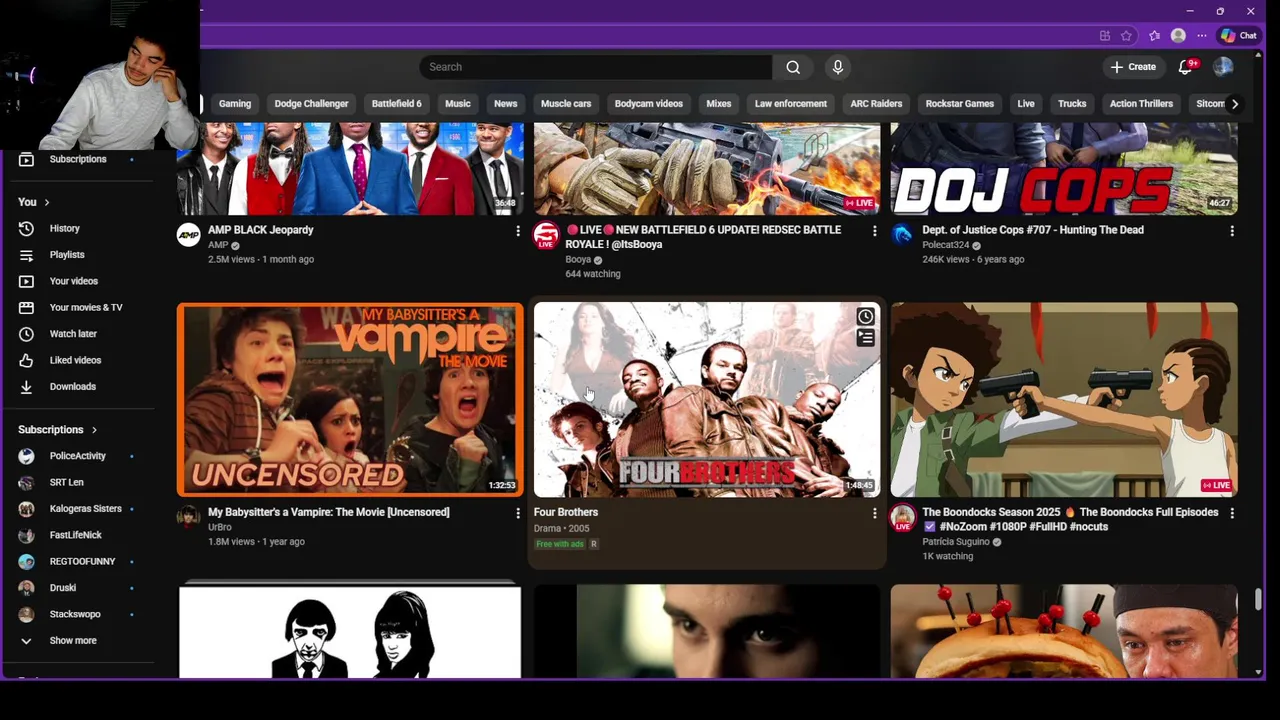Select the Rockstar Games chip
The image size is (1280, 720).
coord(960,104)
